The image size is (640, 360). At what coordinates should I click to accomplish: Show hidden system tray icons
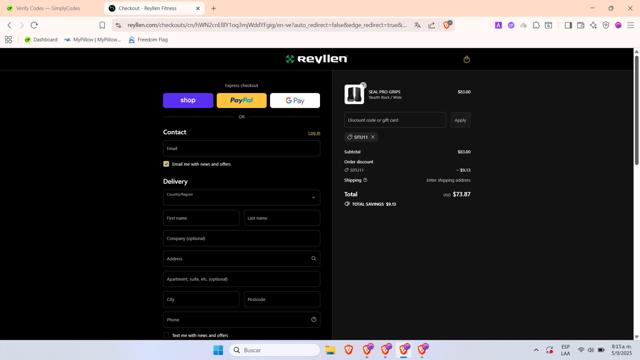536,350
